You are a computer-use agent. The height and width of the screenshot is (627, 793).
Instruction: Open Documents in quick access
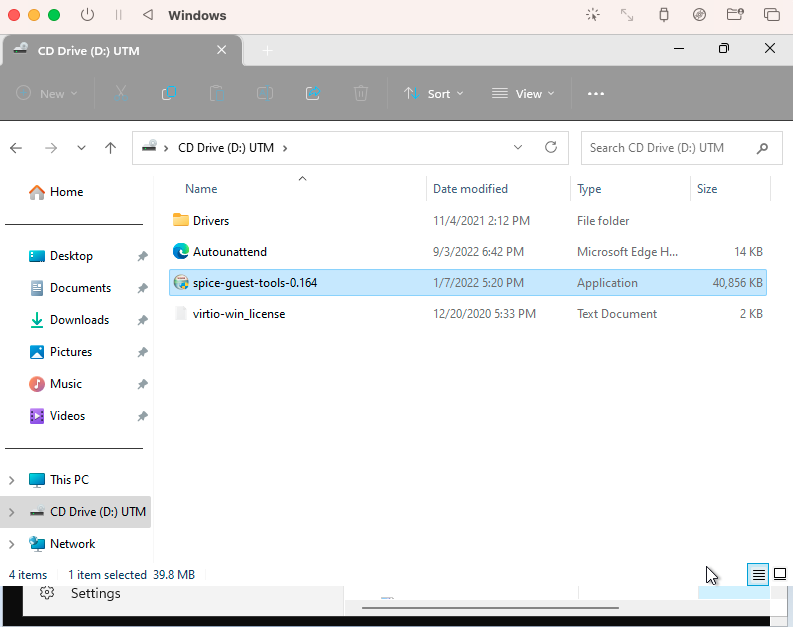71,288
